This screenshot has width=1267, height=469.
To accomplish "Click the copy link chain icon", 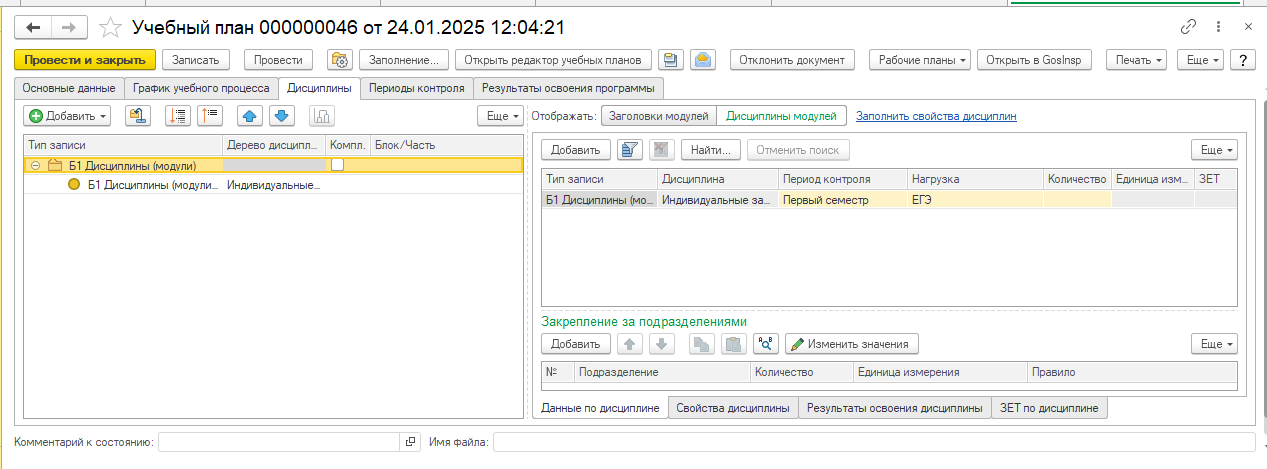I will pos(1189,27).
